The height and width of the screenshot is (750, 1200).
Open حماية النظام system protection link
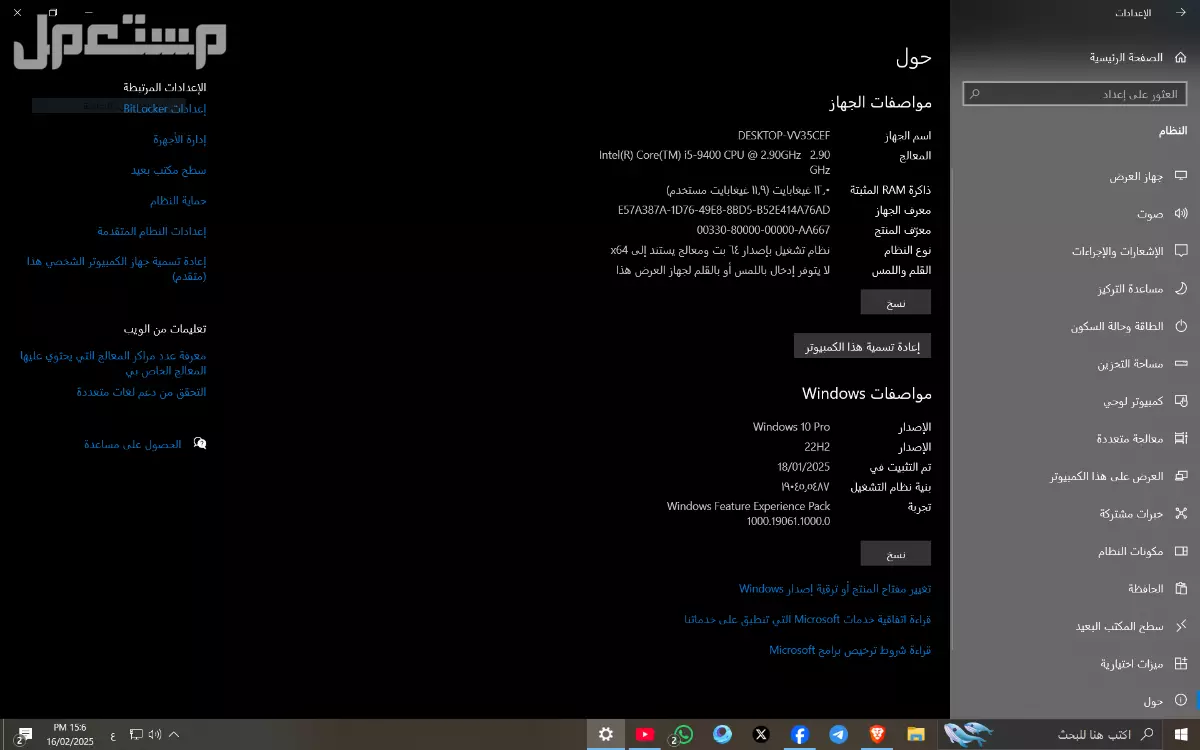click(178, 201)
